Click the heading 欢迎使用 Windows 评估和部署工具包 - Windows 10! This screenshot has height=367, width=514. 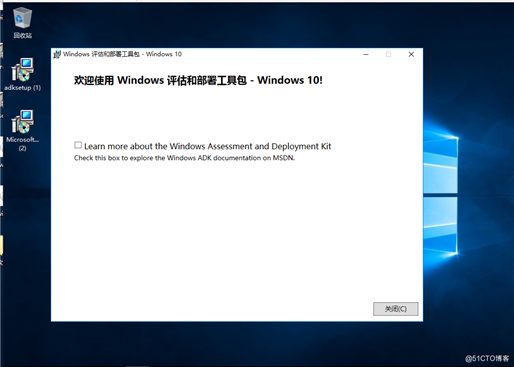coord(198,80)
